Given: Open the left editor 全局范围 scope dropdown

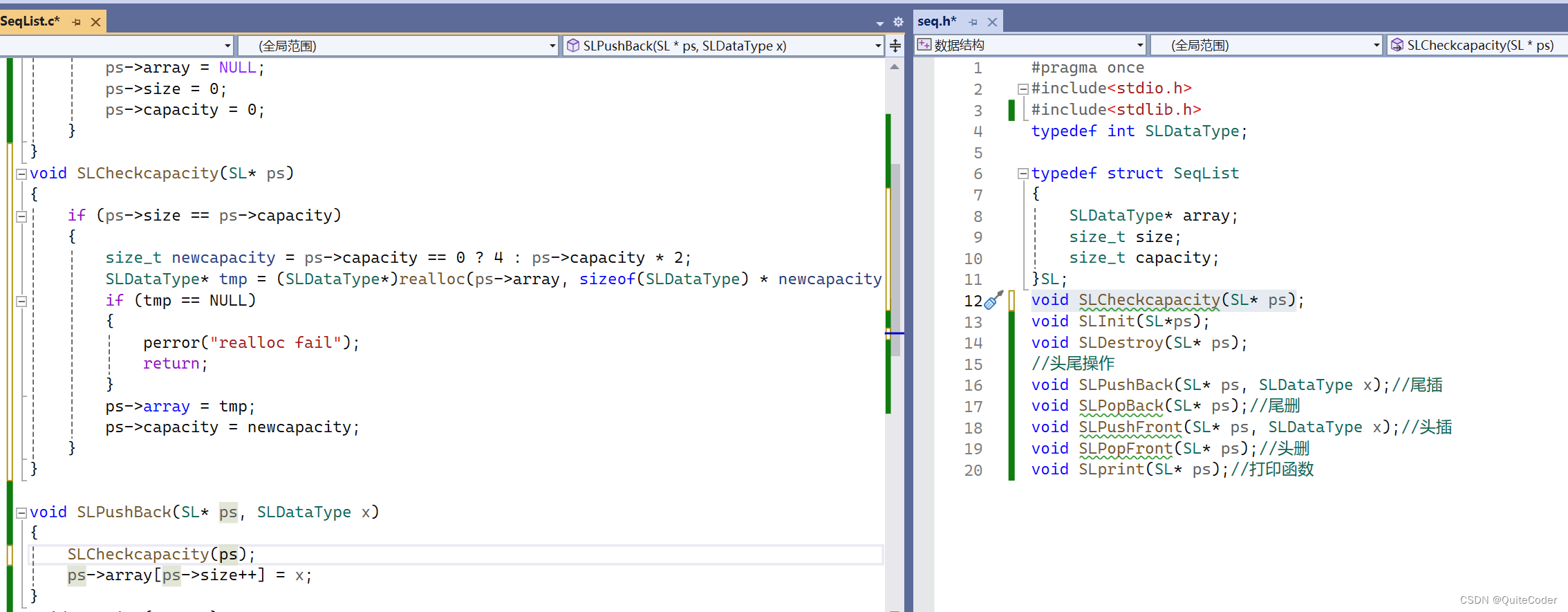Looking at the screenshot, I should (398, 46).
